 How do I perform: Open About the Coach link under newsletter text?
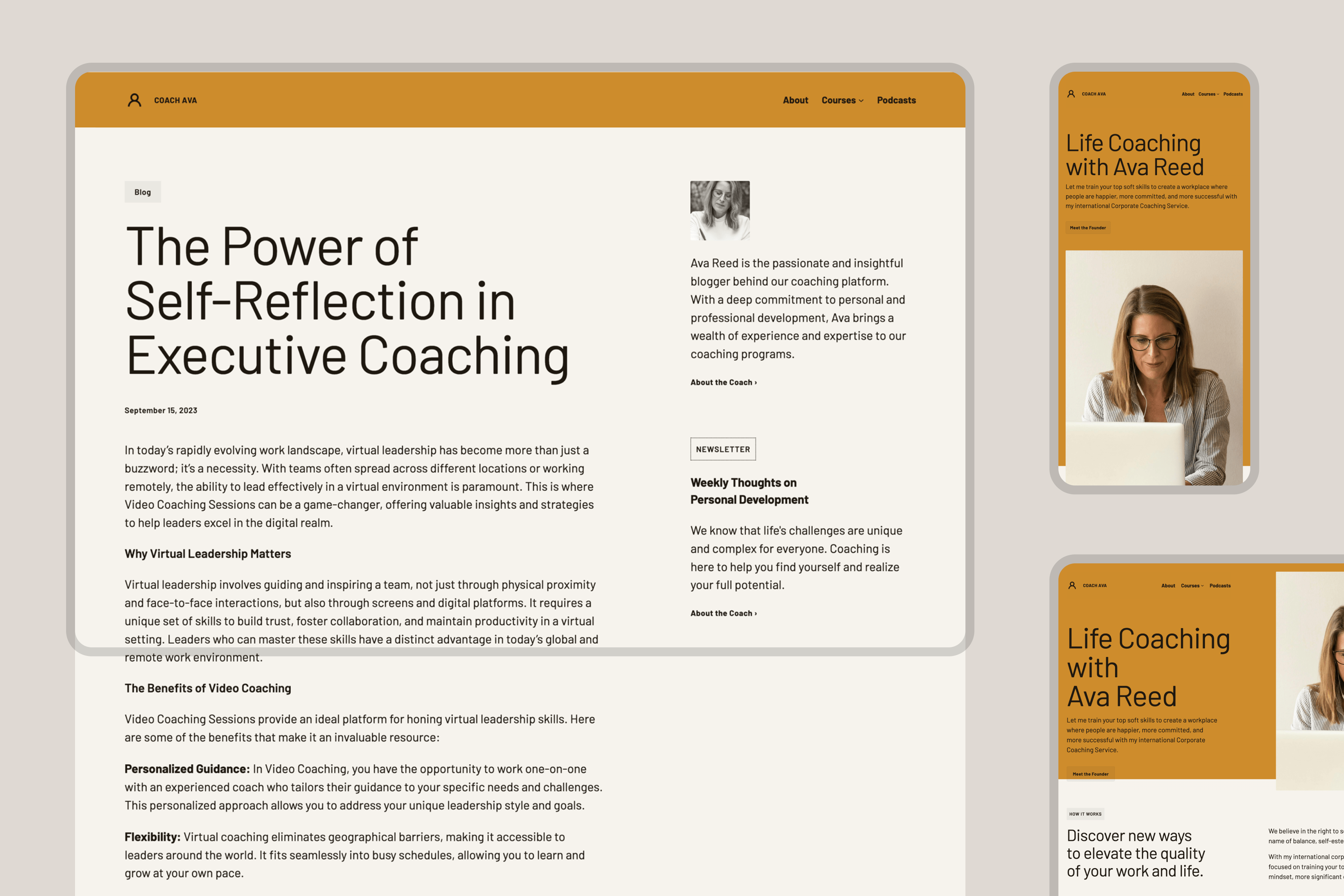tap(723, 613)
